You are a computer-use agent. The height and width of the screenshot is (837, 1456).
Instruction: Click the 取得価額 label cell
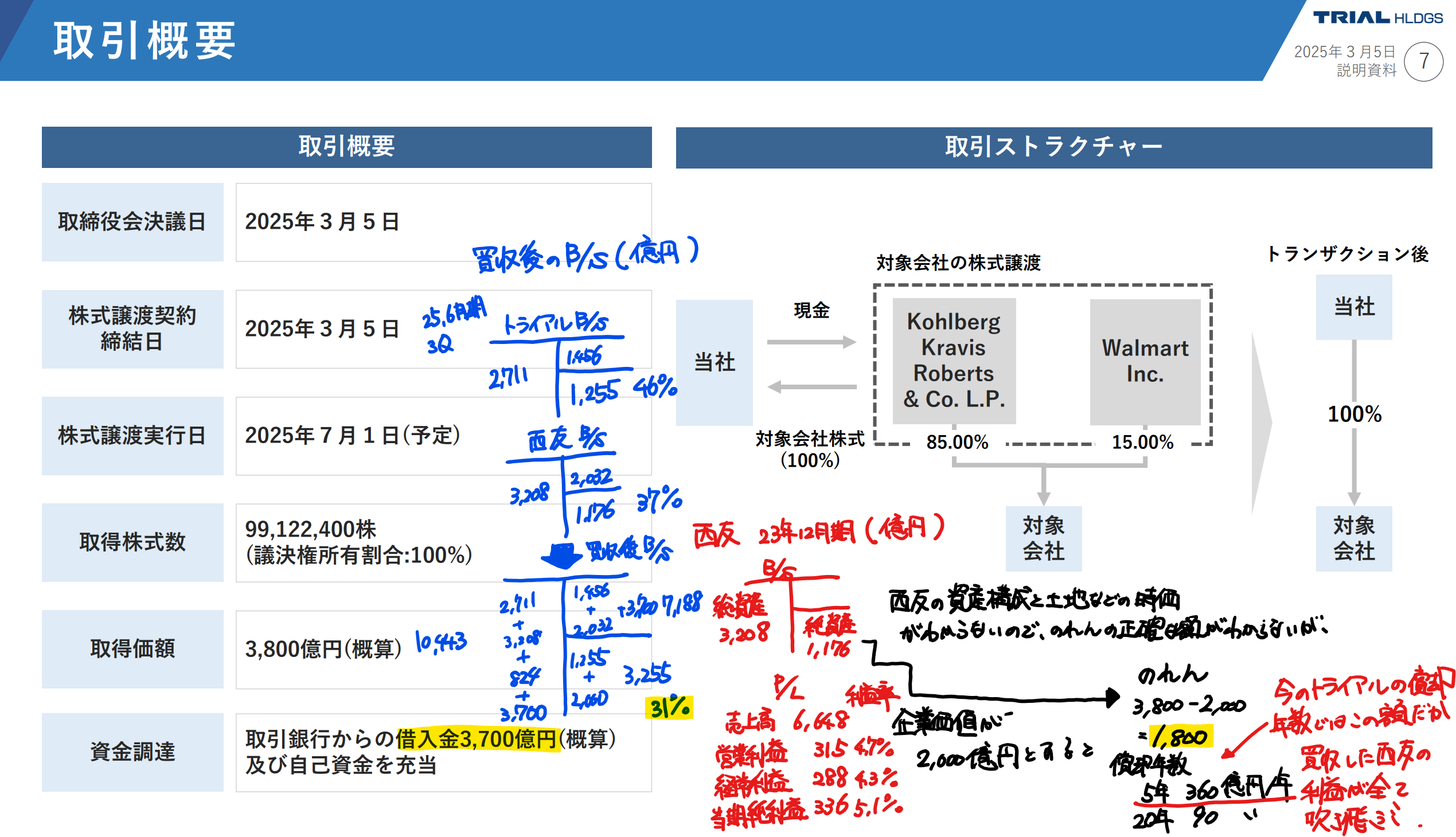132,649
